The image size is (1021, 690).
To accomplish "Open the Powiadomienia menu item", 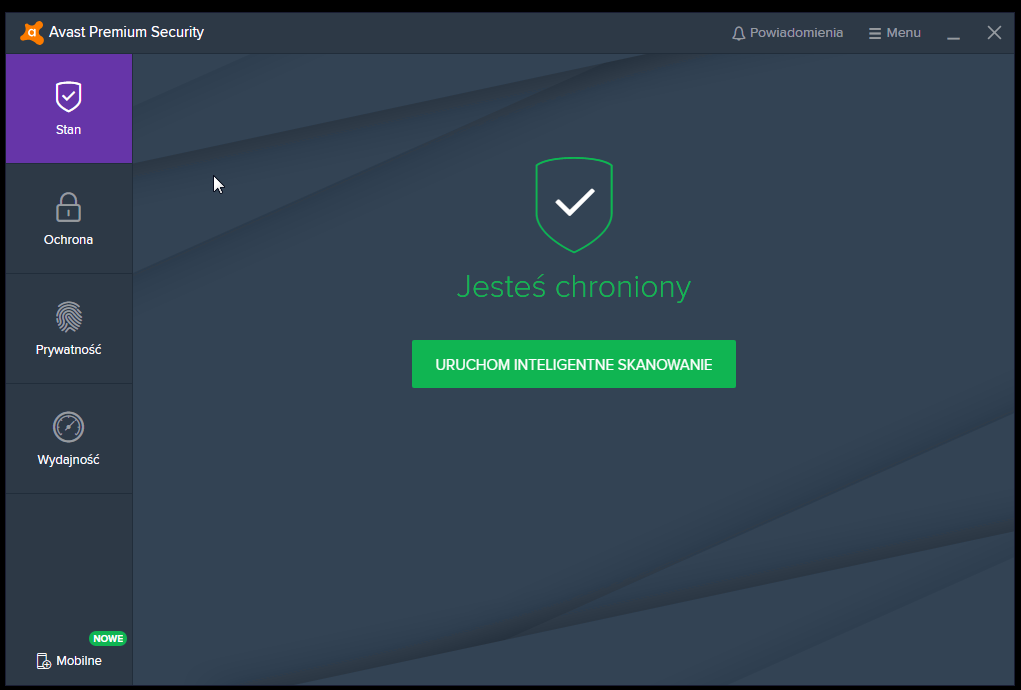I will [789, 31].
